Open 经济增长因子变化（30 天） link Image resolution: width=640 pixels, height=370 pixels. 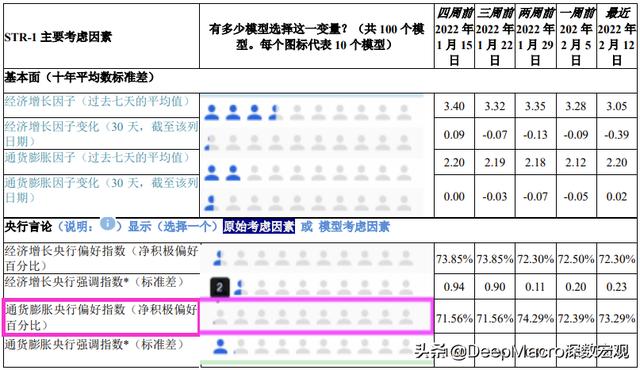(x=101, y=134)
